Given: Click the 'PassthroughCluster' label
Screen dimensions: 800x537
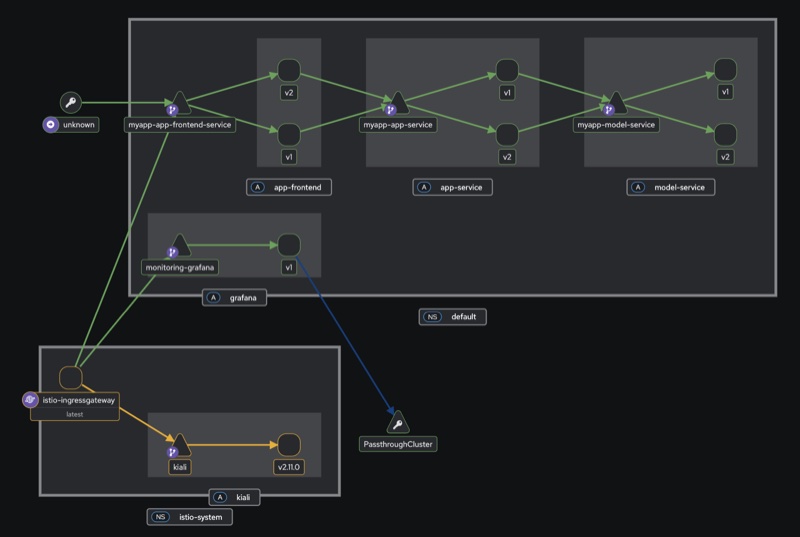Looking at the screenshot, I should pyautogui.click(x=398, y=444).
